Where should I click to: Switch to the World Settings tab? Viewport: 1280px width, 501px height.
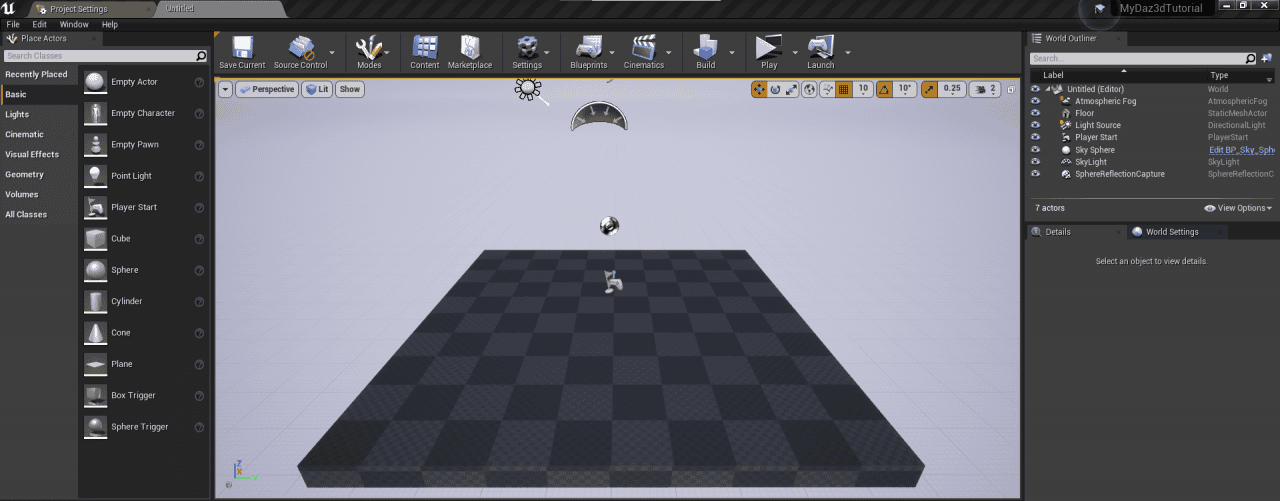[x=1172, y=232]
